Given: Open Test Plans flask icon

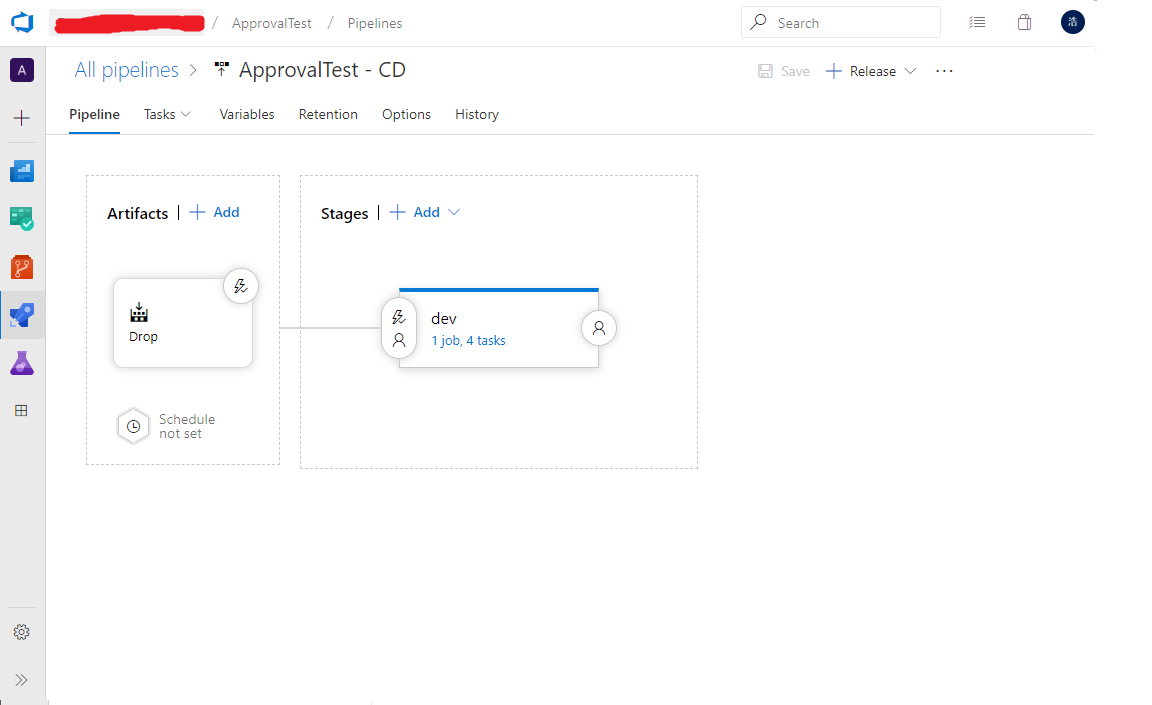Looking at the screenshot, I should coord(22,363).
